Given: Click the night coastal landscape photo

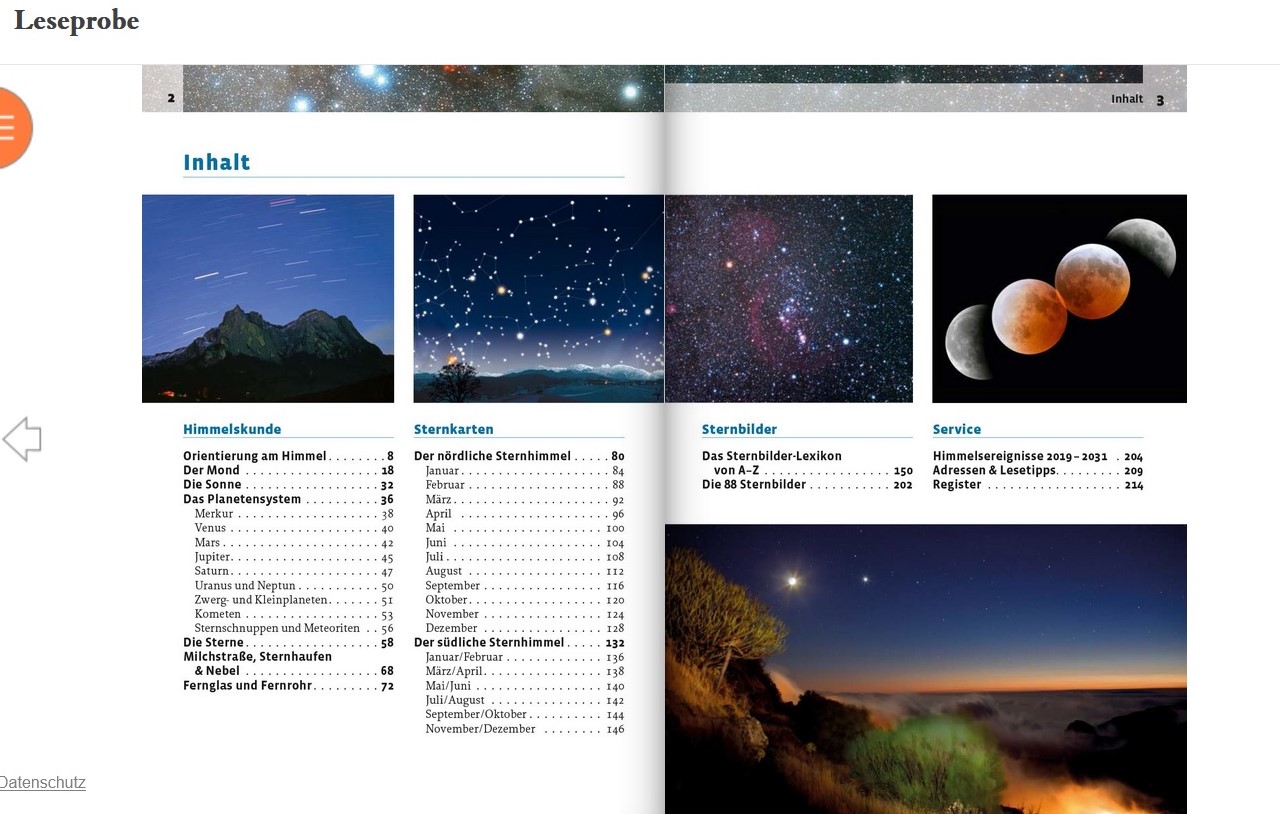Looking at the screenshot, I should (x=925, y=668).
